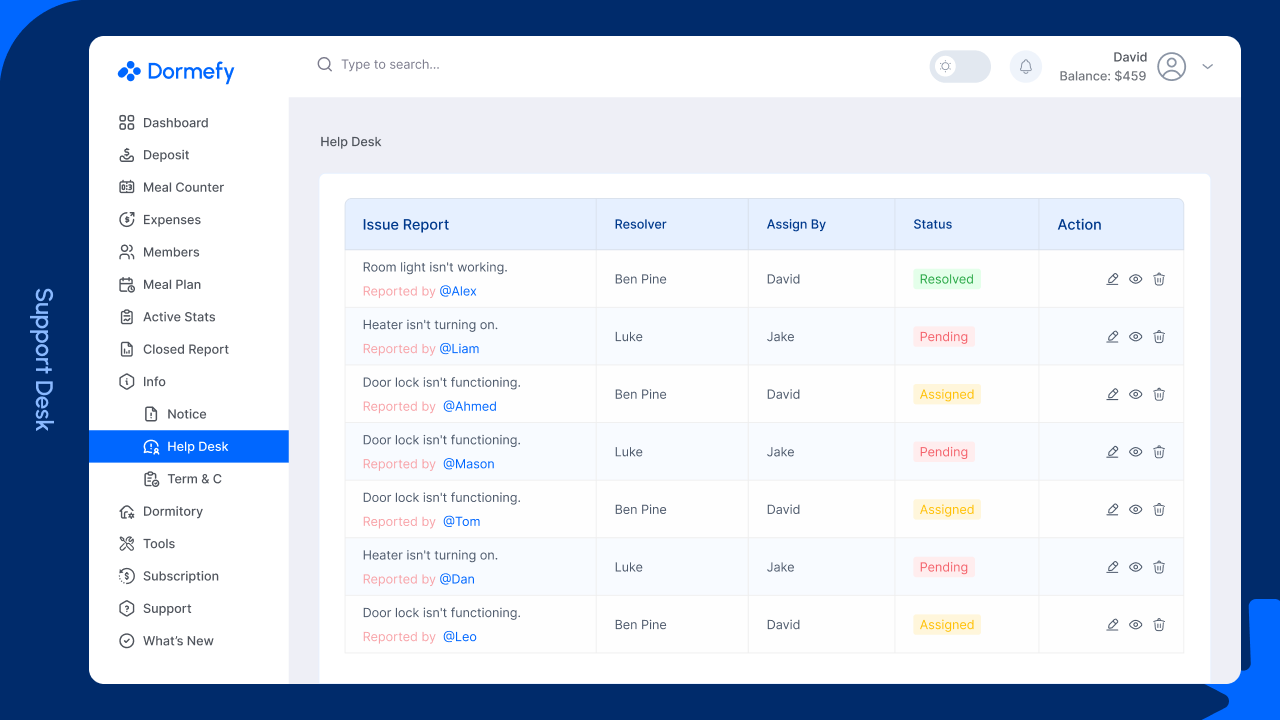View the Room light issue by Alex

1135,279
